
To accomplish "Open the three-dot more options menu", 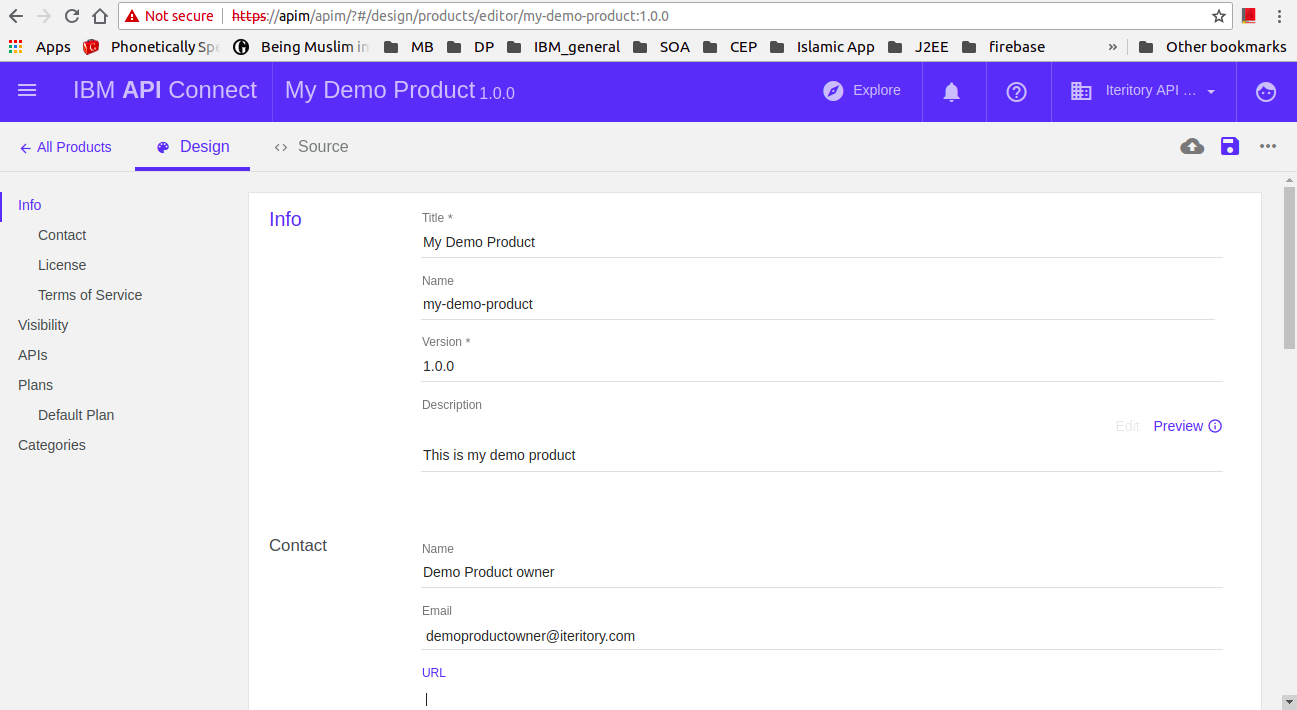I will [1268, 147].
